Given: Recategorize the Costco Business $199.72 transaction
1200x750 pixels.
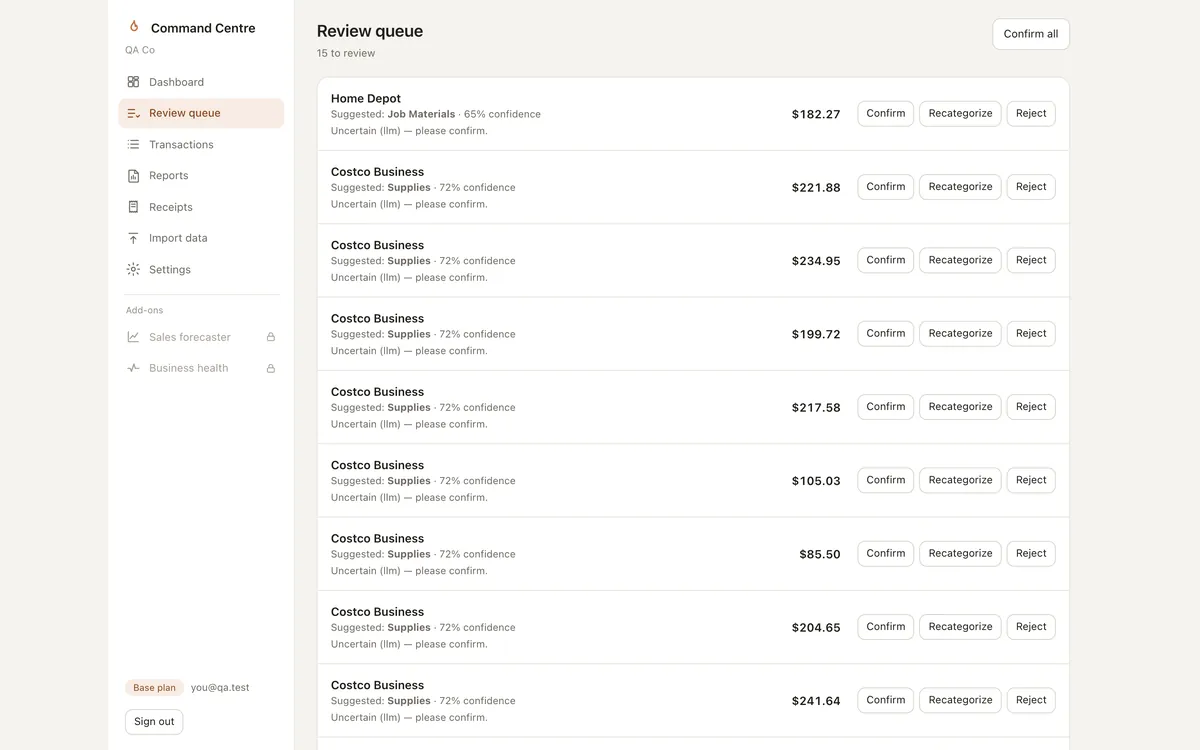Looking at the screenshot, I should 960,334.
